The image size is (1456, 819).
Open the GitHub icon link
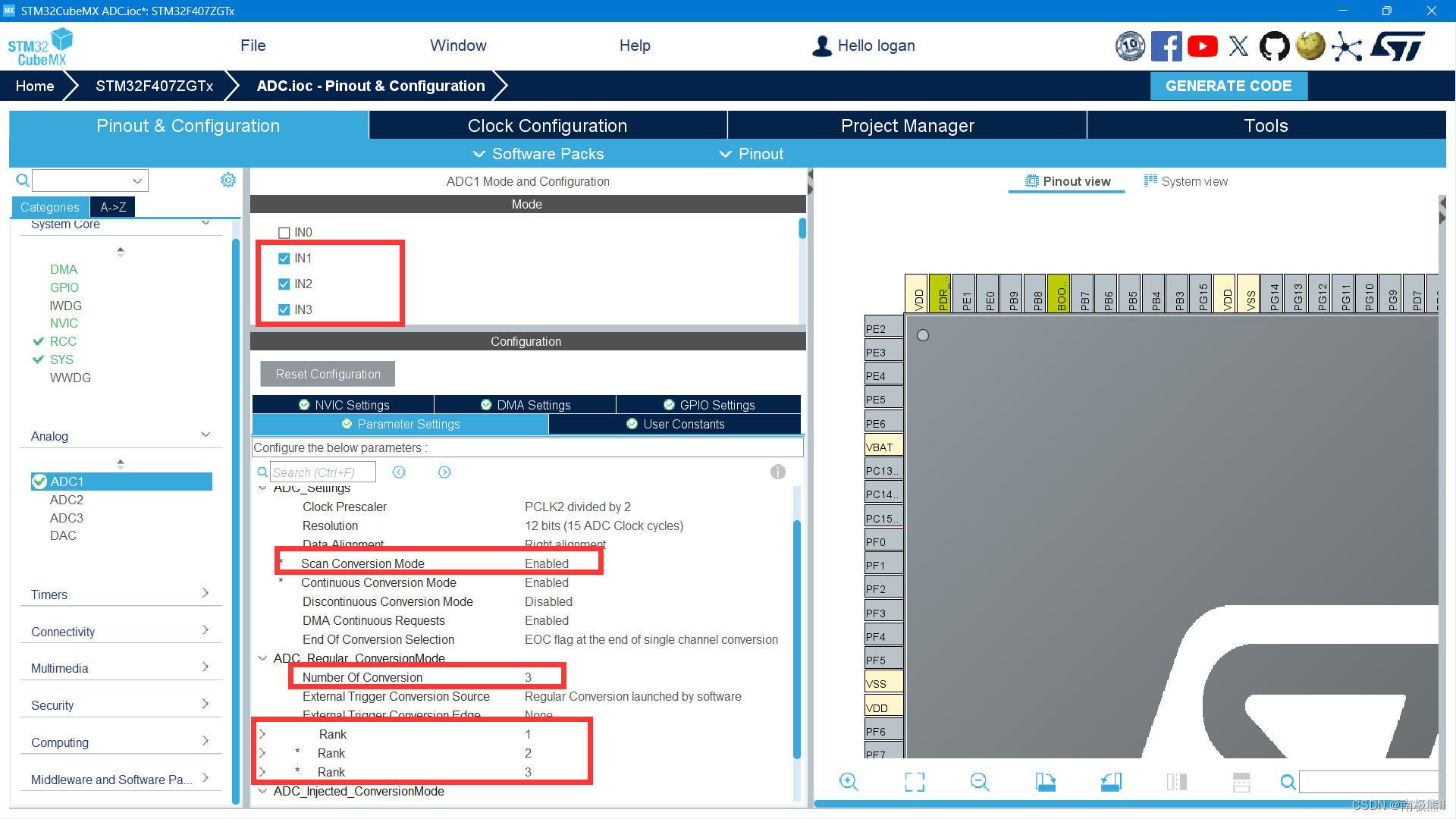pyautogui.click(x=1274, y=46)
